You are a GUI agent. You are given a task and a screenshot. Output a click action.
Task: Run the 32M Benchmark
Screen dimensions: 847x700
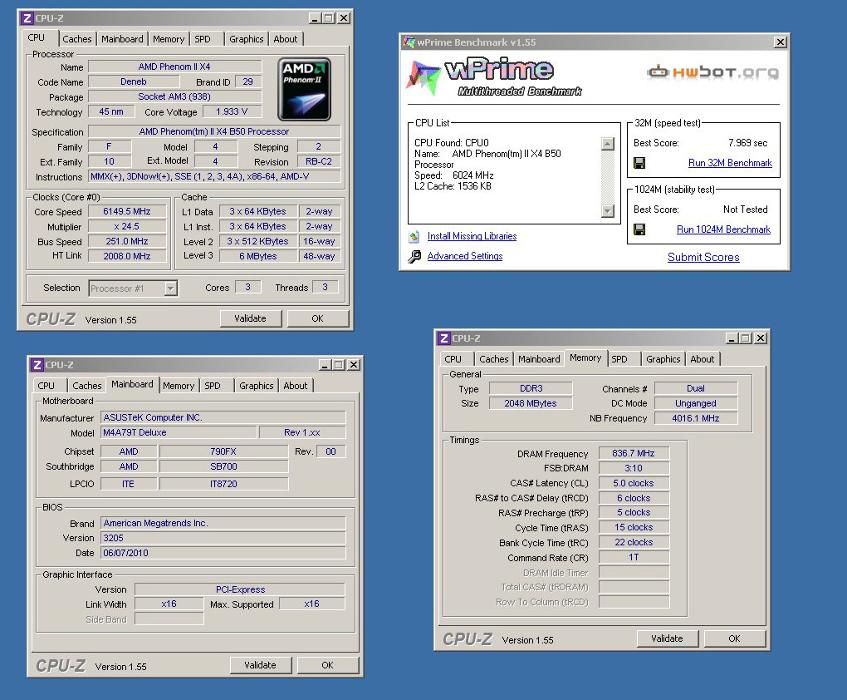[730, 163]
